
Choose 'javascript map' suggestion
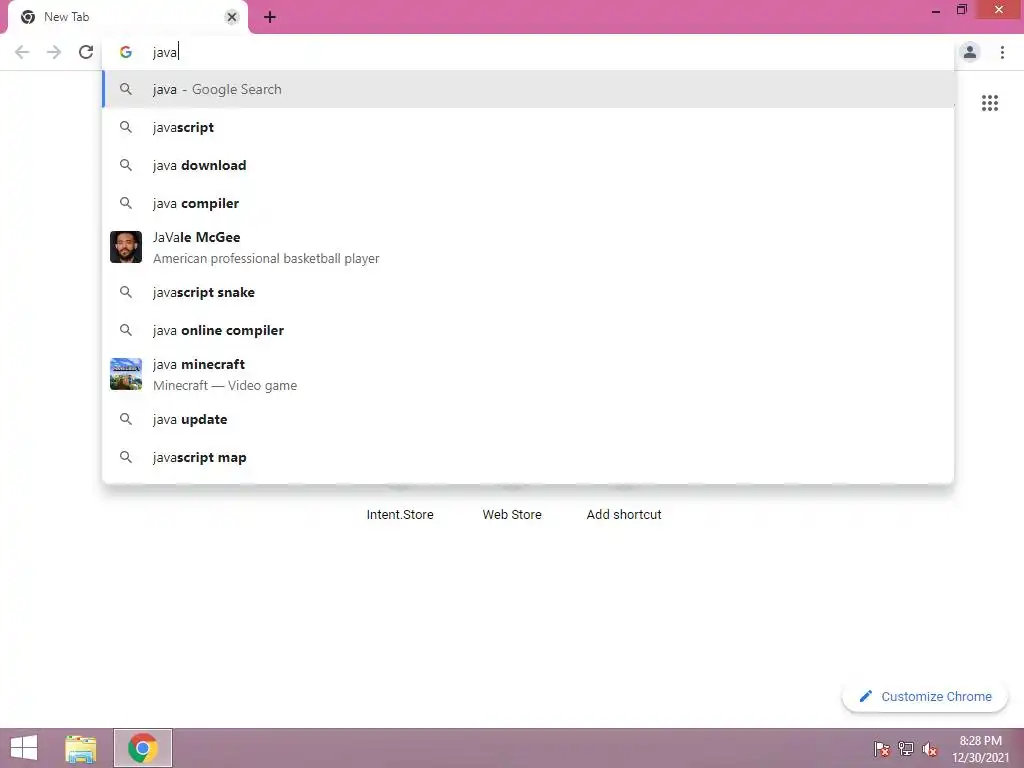[528, 457]
